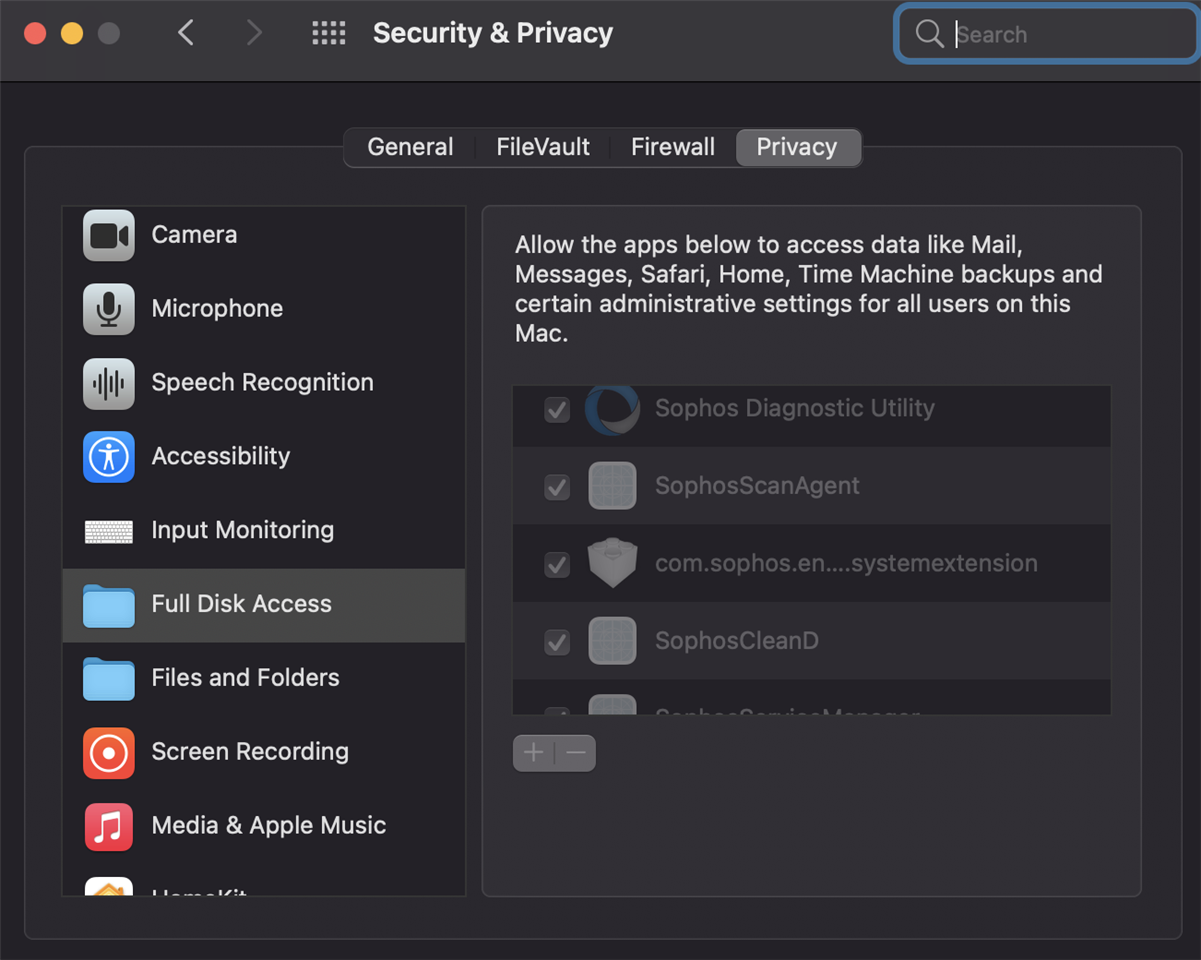This screenshot has width=1201, height=960.
Task: Select the Microphone label in the sidebar
Action: 217,309
